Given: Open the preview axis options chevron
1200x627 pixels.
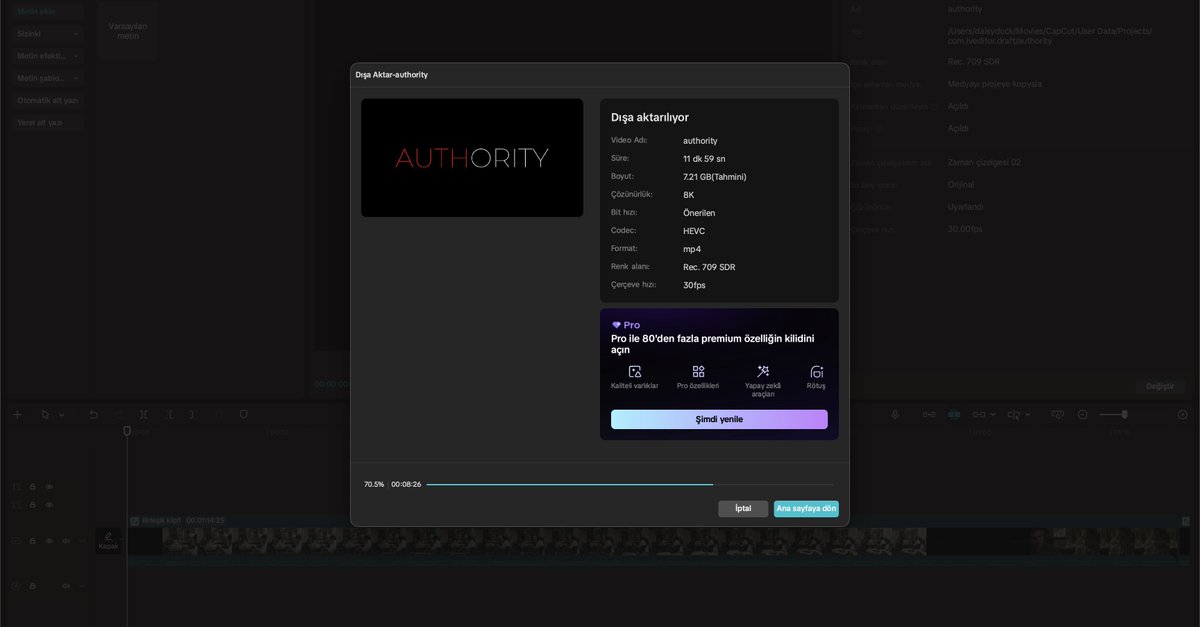Looking at the screenshot, I should [x=1028, y=414].
